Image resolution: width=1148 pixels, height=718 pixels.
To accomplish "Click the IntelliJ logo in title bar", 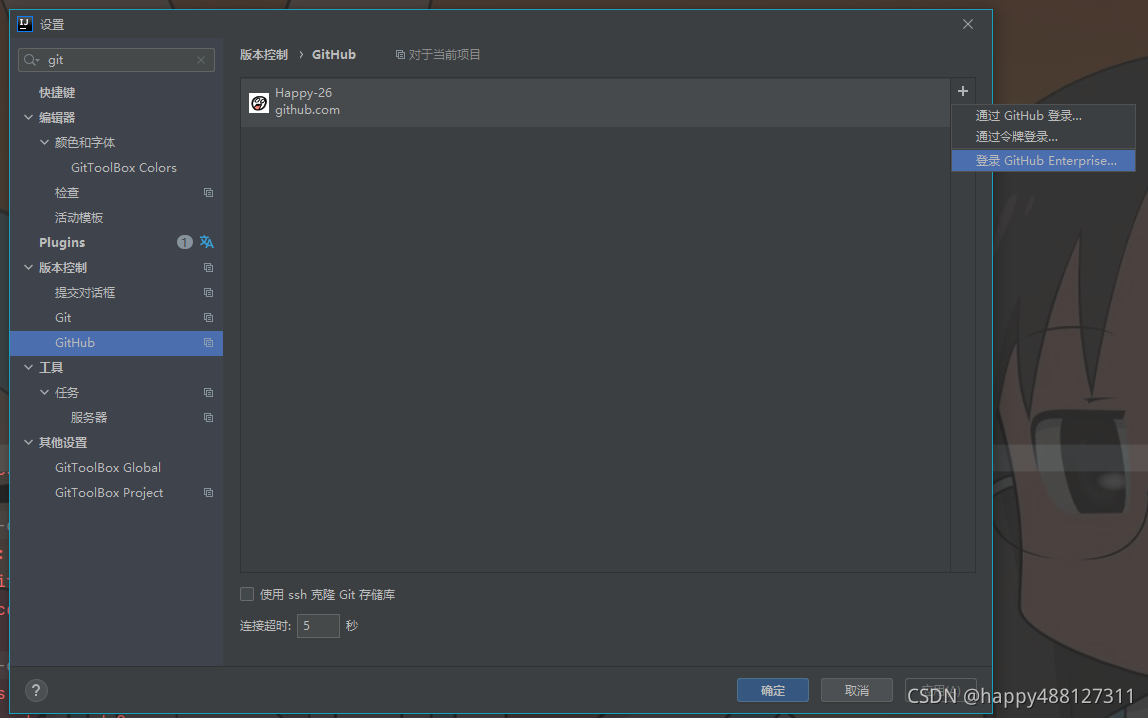I will pos(25,24).
